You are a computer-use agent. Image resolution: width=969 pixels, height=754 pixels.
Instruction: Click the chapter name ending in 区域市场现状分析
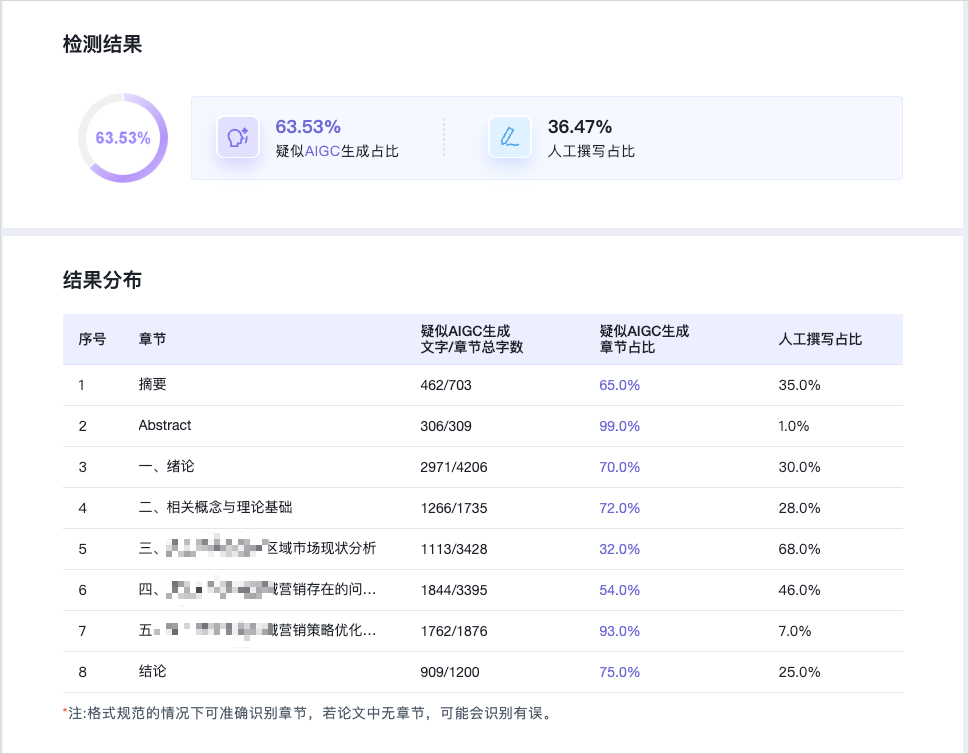tap(257, 548)
